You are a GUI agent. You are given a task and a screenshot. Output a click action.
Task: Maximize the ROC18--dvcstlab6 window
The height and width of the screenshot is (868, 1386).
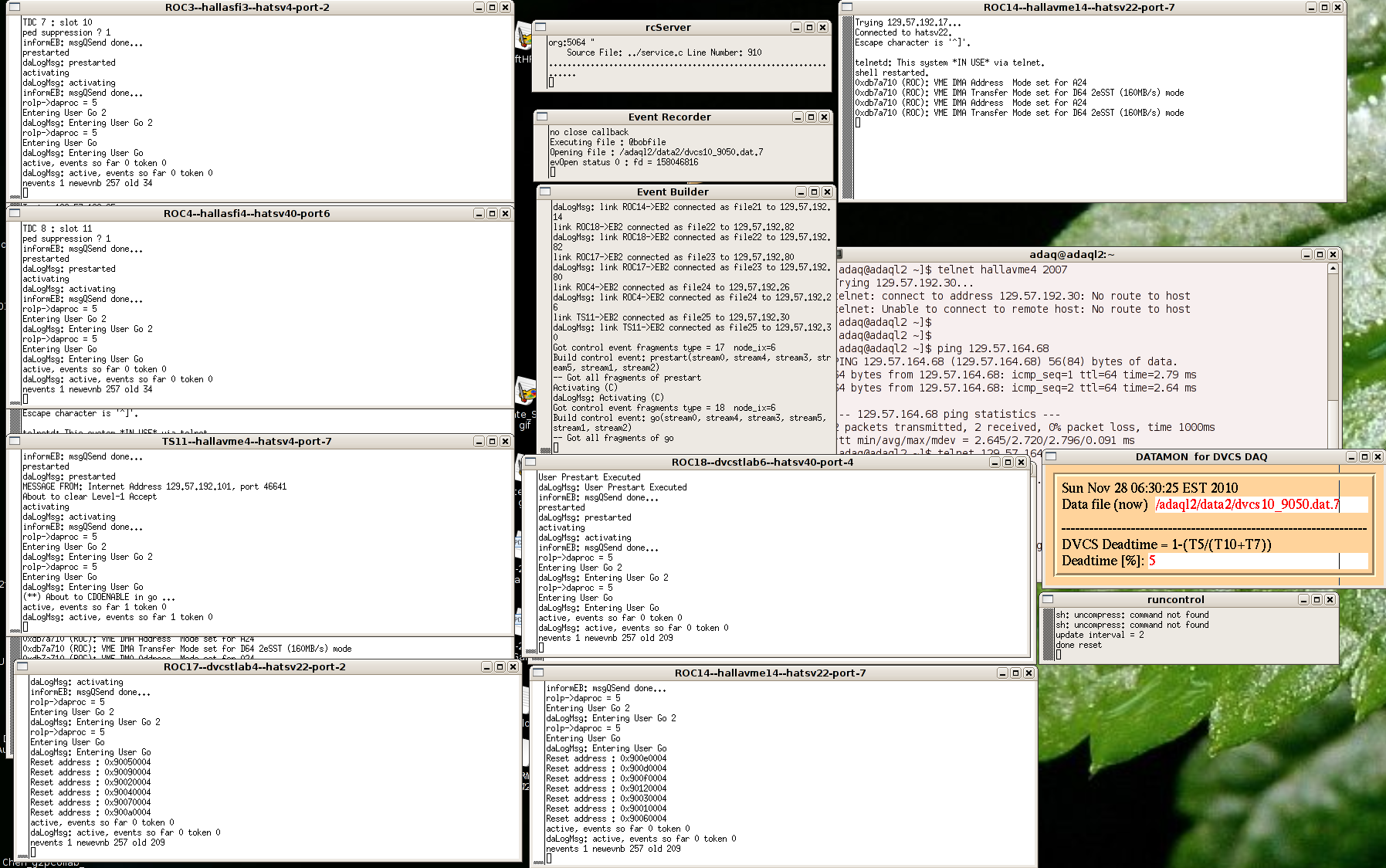point(1008,462)
